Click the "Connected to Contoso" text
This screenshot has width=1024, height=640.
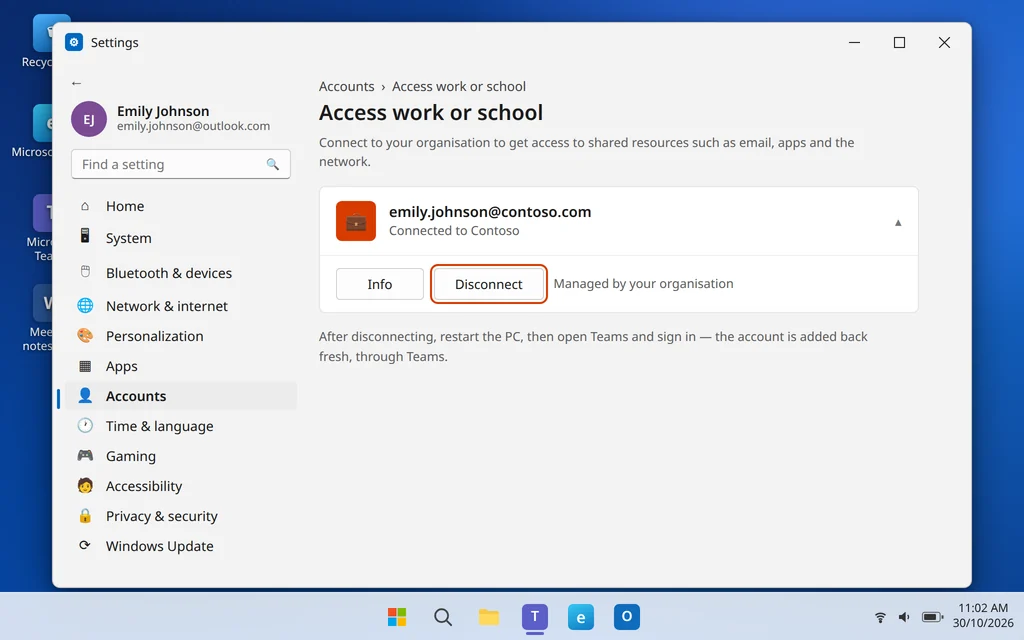(x=454, y=231)
